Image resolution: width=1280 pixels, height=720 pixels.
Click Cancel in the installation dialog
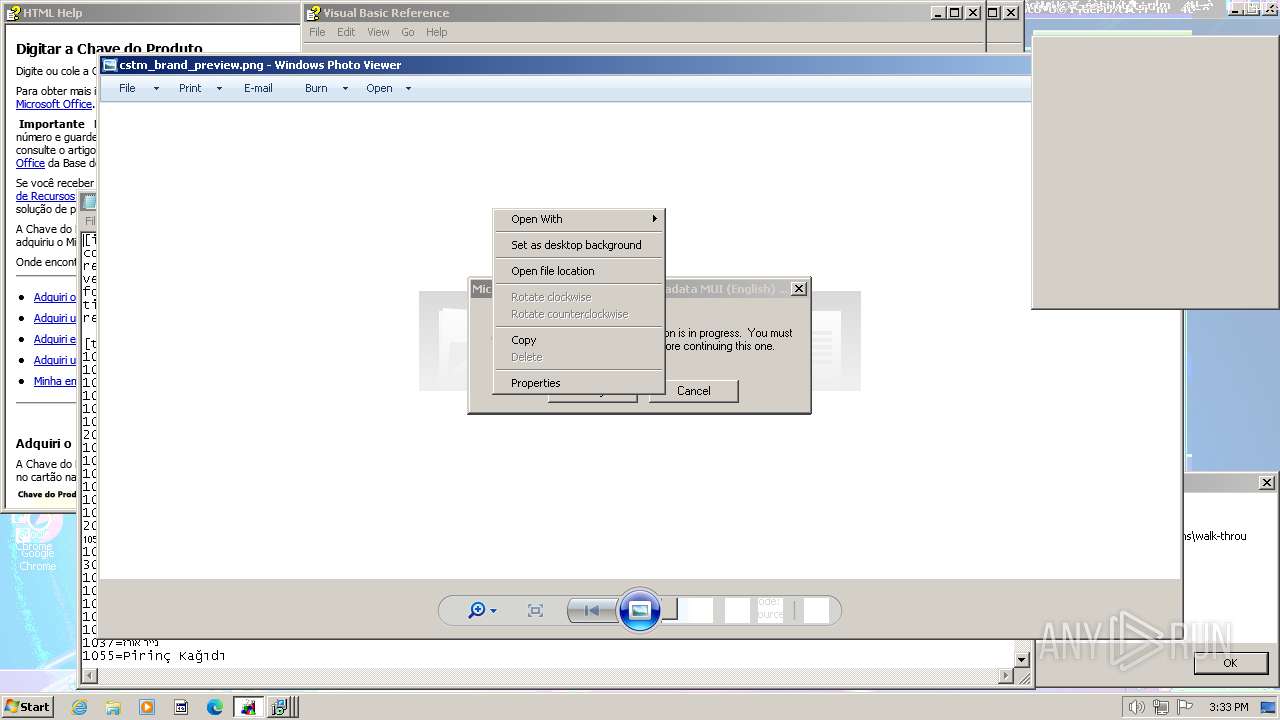coord(693,391)
